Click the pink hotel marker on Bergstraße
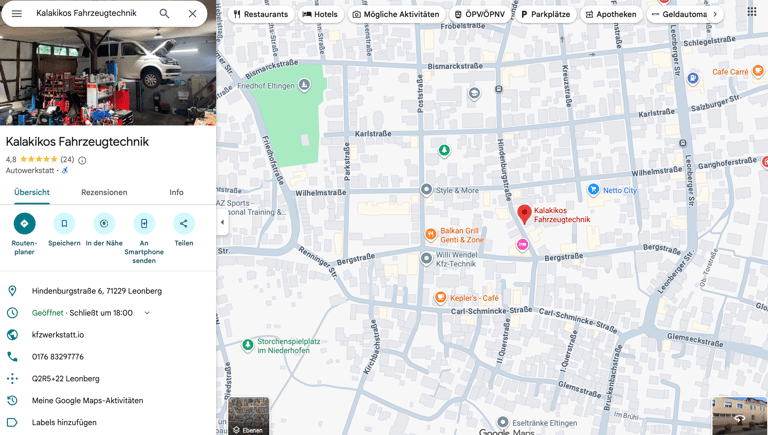Image resolution: width=768 pixels, height=435 pixels. click(x=523, y=244)
